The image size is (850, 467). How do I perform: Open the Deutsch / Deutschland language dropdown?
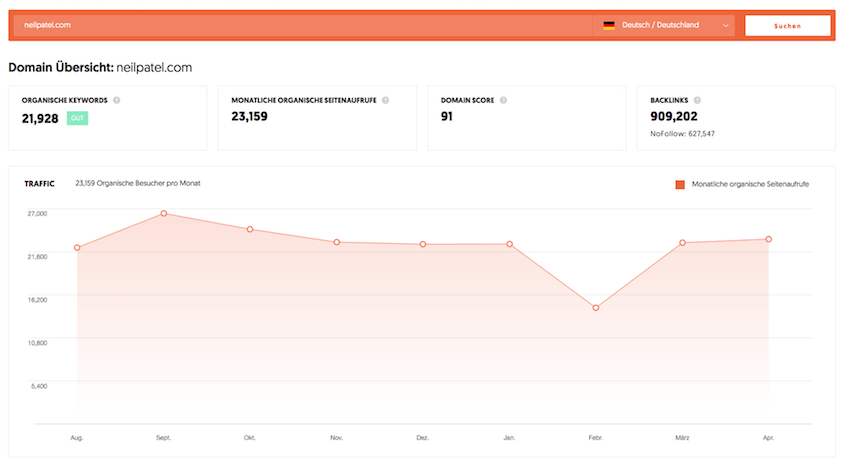665,25
